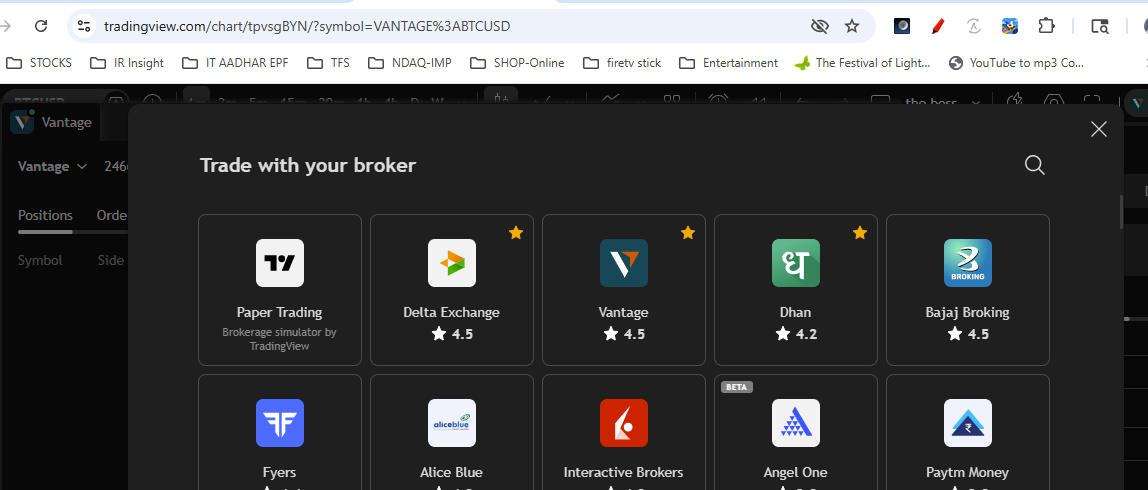Click the Side column header
The height and width of the screenshot is (490, 1148).
click(111, 260)
